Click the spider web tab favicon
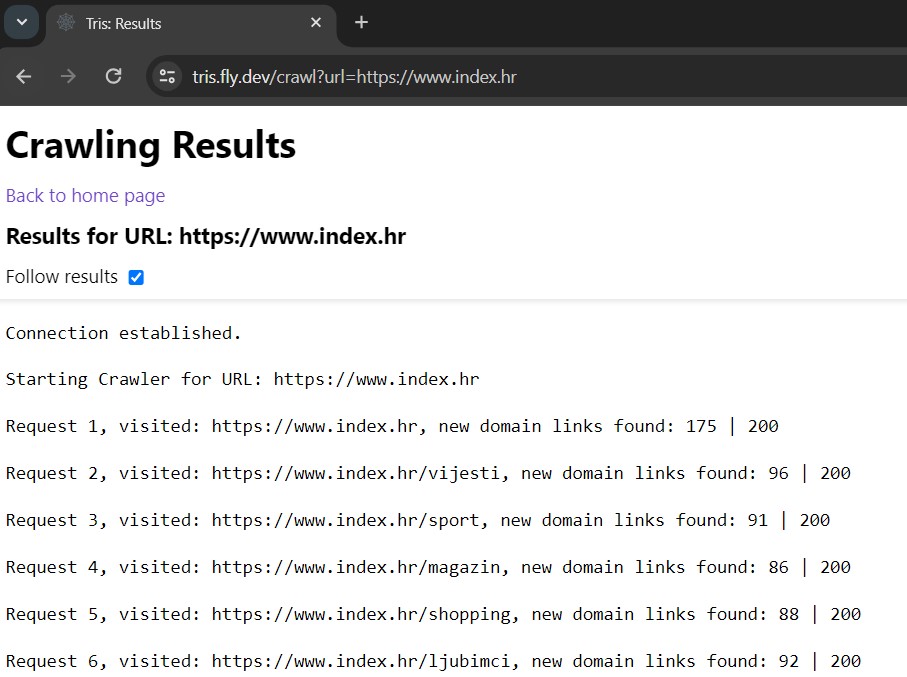 coord(66,23)
